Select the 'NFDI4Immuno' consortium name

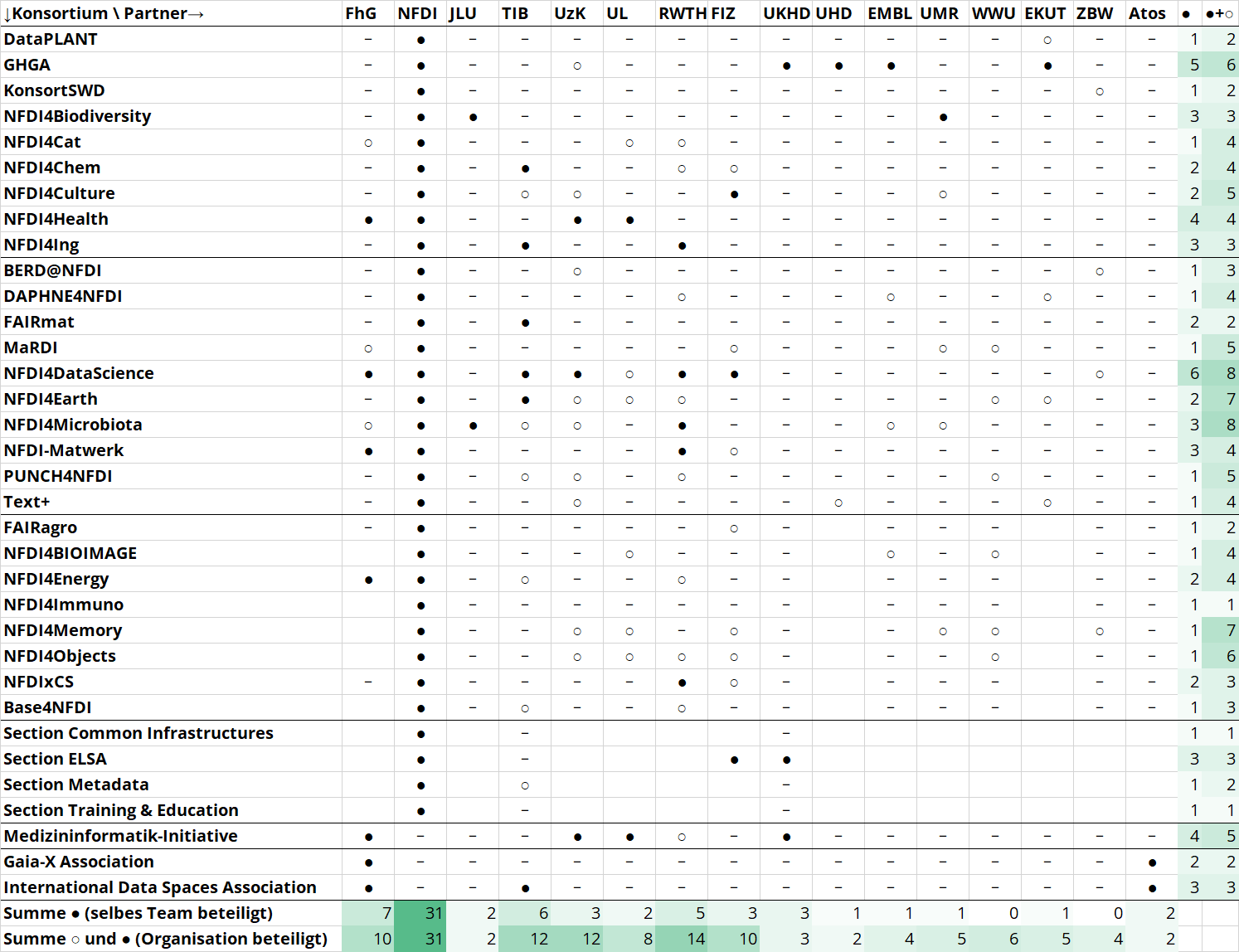click(64, 605)
